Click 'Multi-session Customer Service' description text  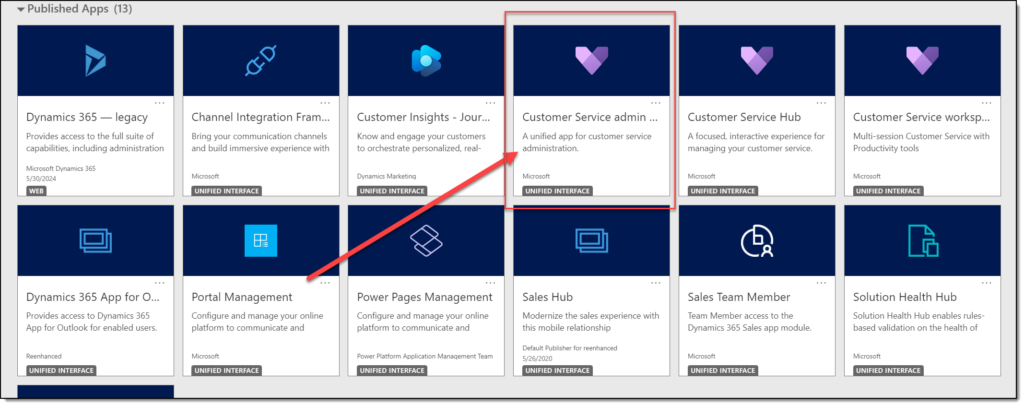click(922, 142)
